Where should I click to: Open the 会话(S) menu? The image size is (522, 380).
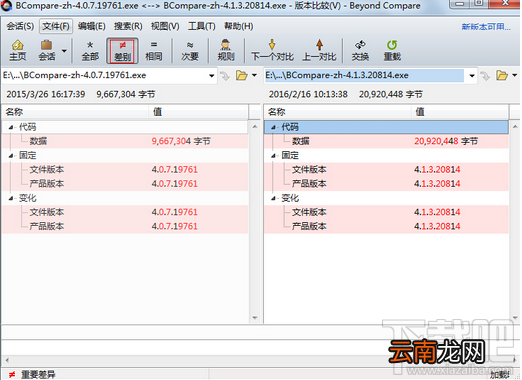coord(20,26)
